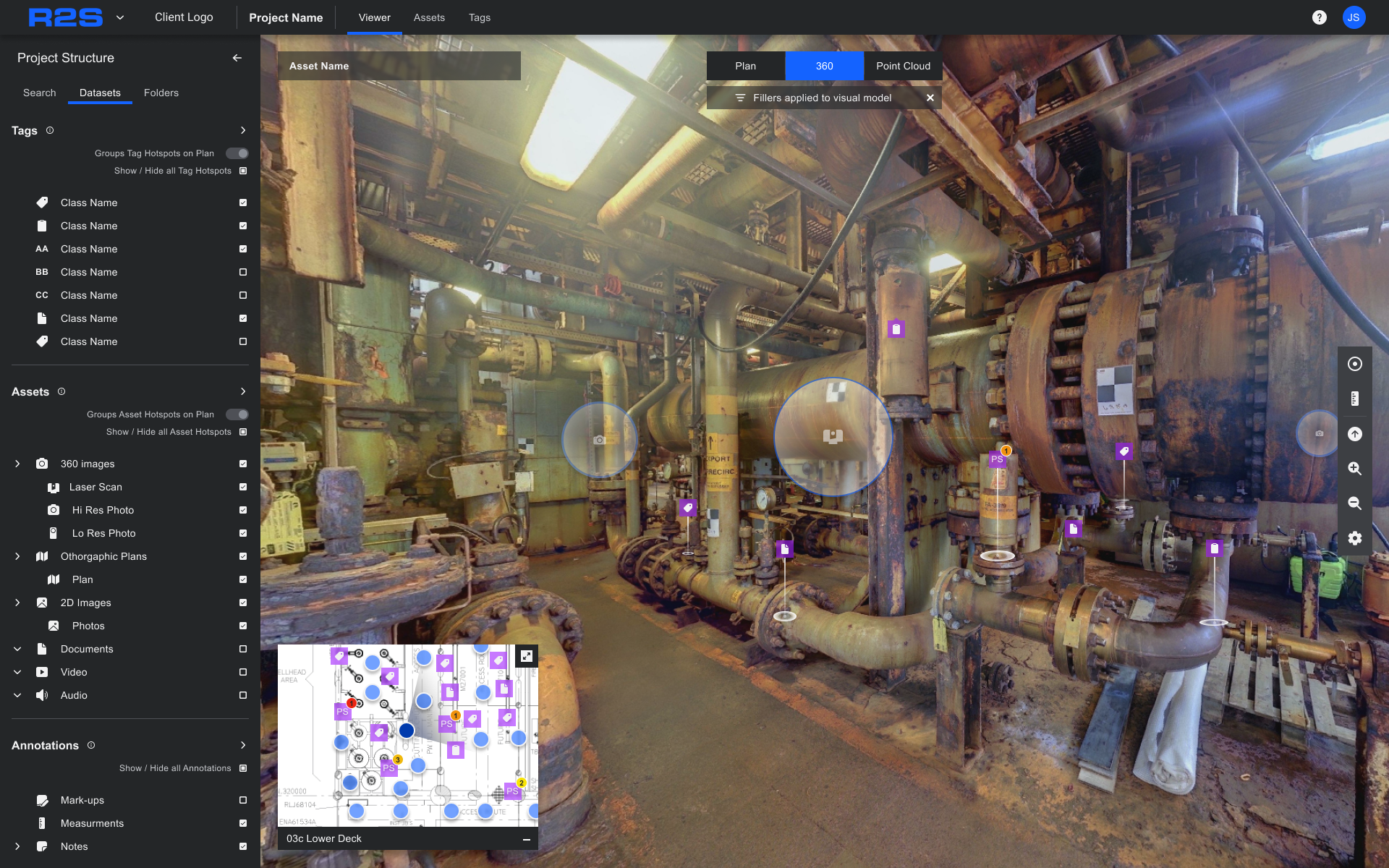The height and width of the screenshot is (868, 1389).
Task: Expand the 360 images tree item
Action: coord(17,464)
